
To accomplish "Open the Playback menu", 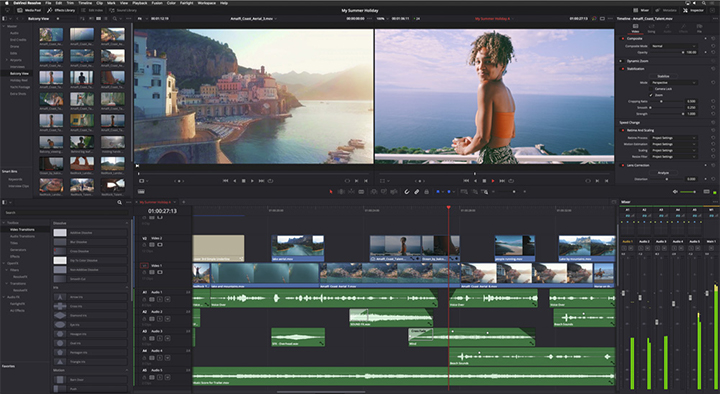I will (140, 3).
